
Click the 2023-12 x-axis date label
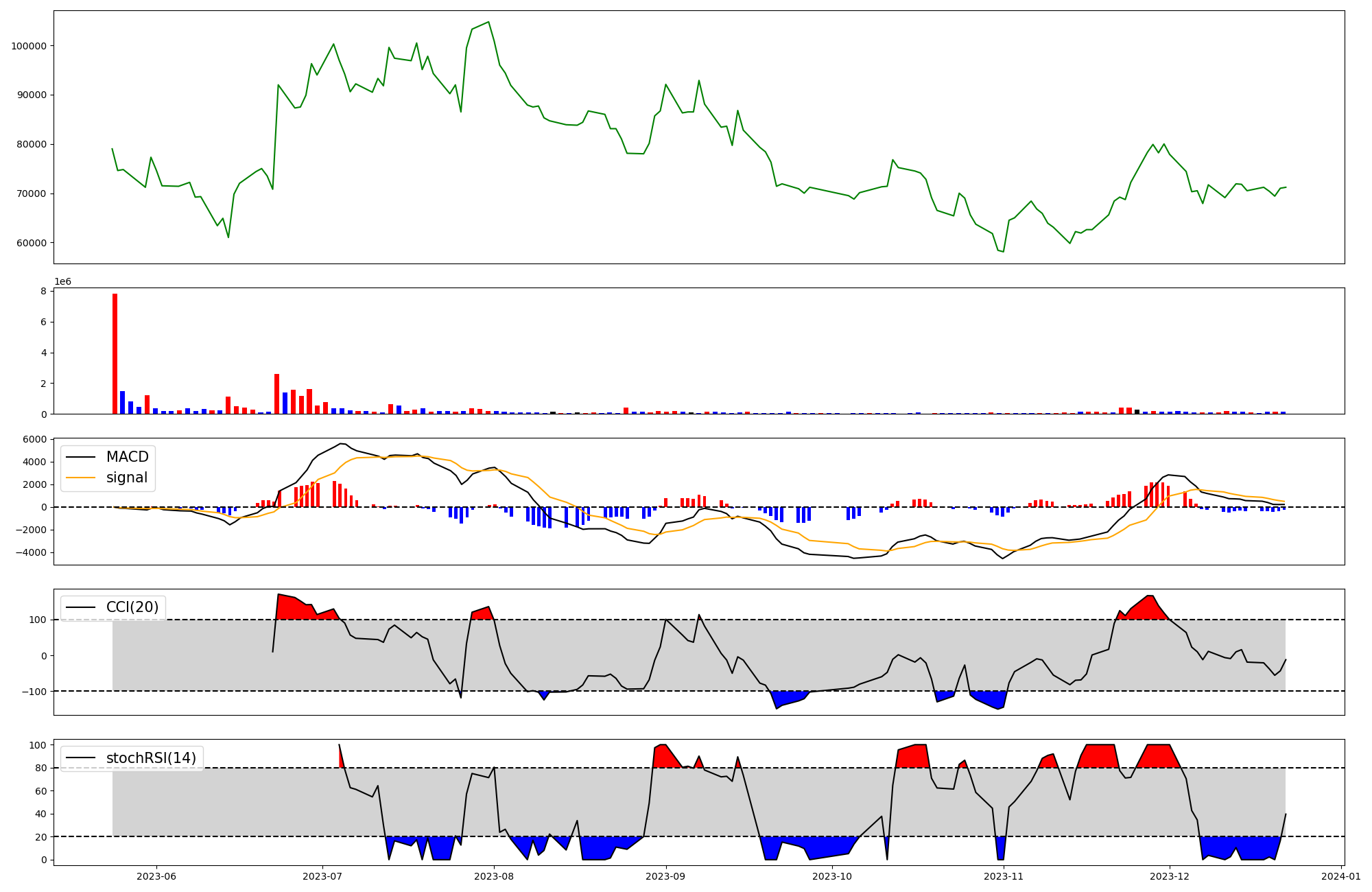click(1169, 876)
